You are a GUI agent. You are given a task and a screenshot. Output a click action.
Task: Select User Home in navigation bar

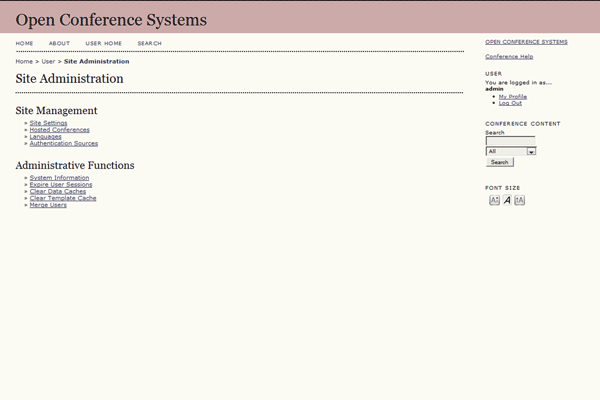pyautogui.click(x=103, y=44)
